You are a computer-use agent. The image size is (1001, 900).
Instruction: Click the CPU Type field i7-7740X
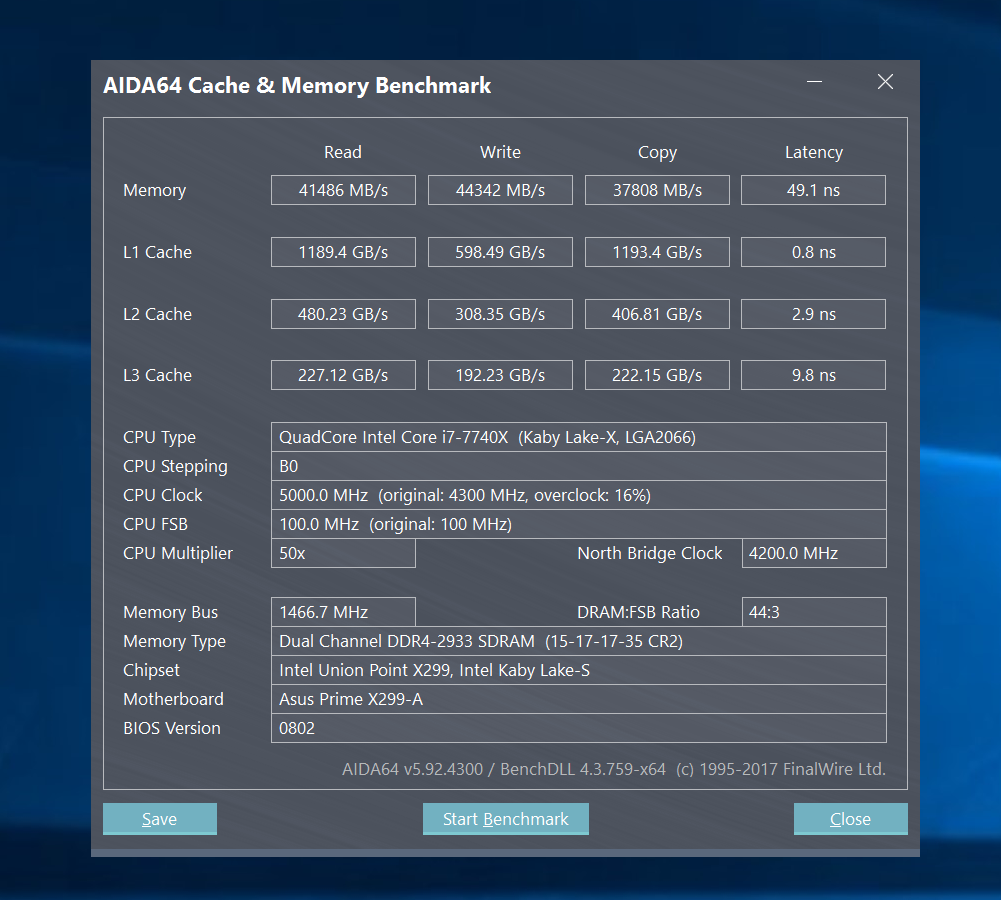[x=578, y=437]
